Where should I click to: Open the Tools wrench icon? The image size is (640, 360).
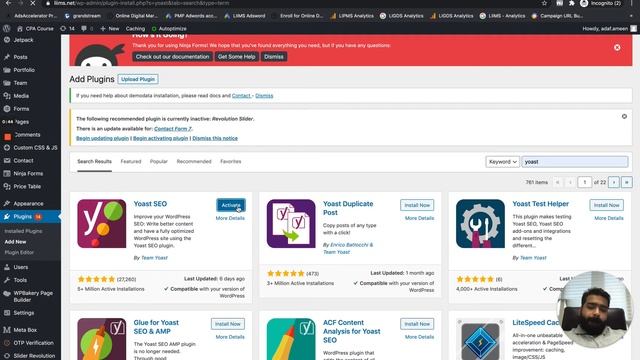[x=7, y=280]
